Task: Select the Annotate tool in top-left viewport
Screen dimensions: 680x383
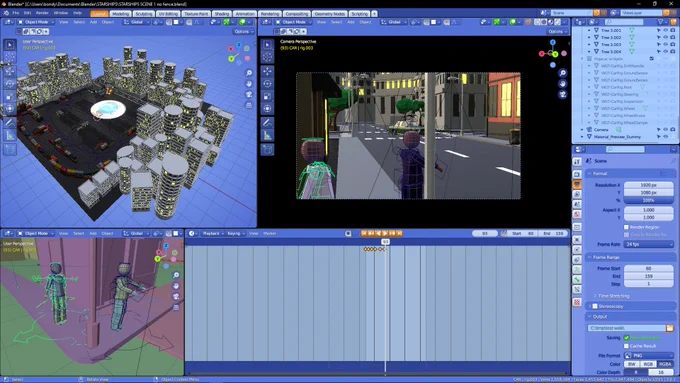Action: point(10,123)
